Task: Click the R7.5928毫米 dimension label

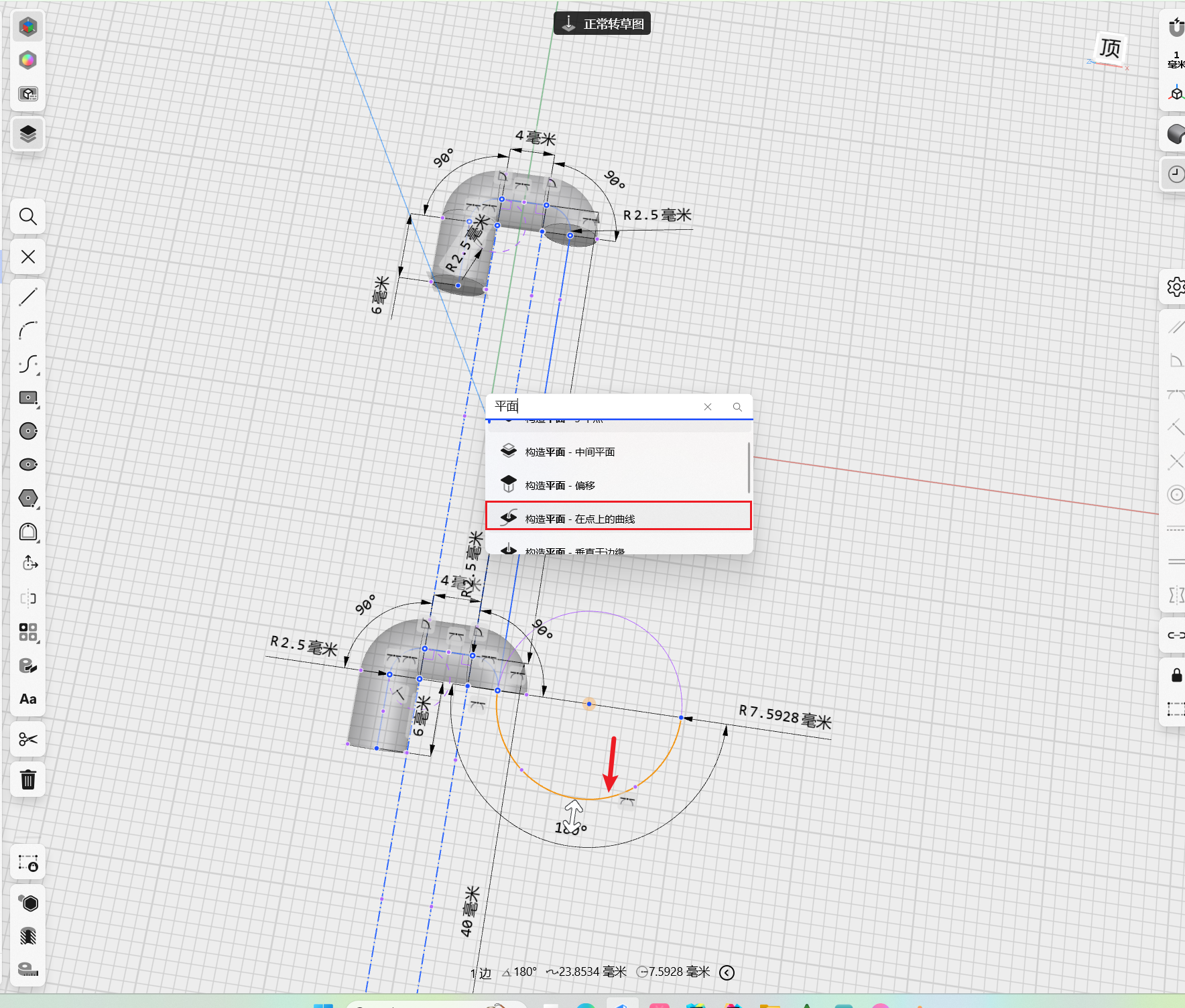Action: tap(785, 716)
